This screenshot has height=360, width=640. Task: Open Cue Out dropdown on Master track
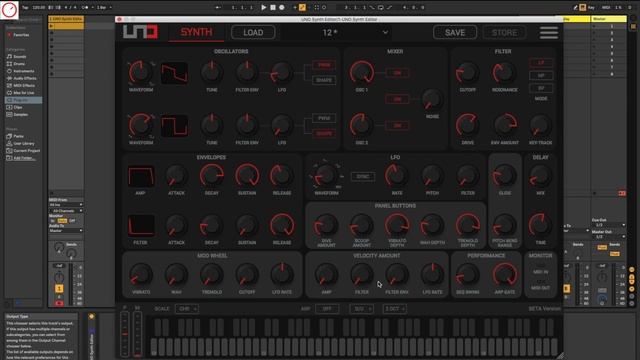pos(609,225)
